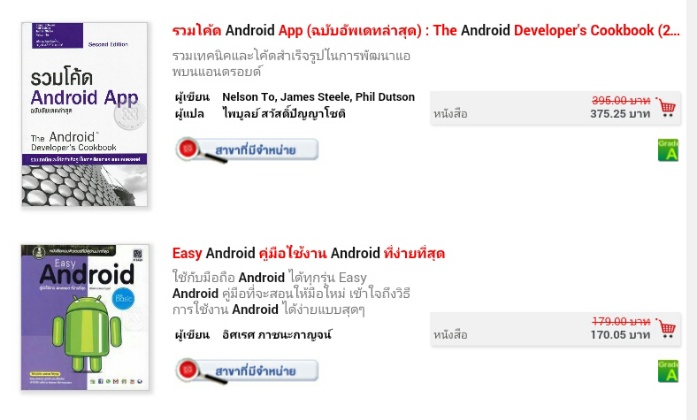Open the Easy Android book cover thumbnail

coord(85,317)
